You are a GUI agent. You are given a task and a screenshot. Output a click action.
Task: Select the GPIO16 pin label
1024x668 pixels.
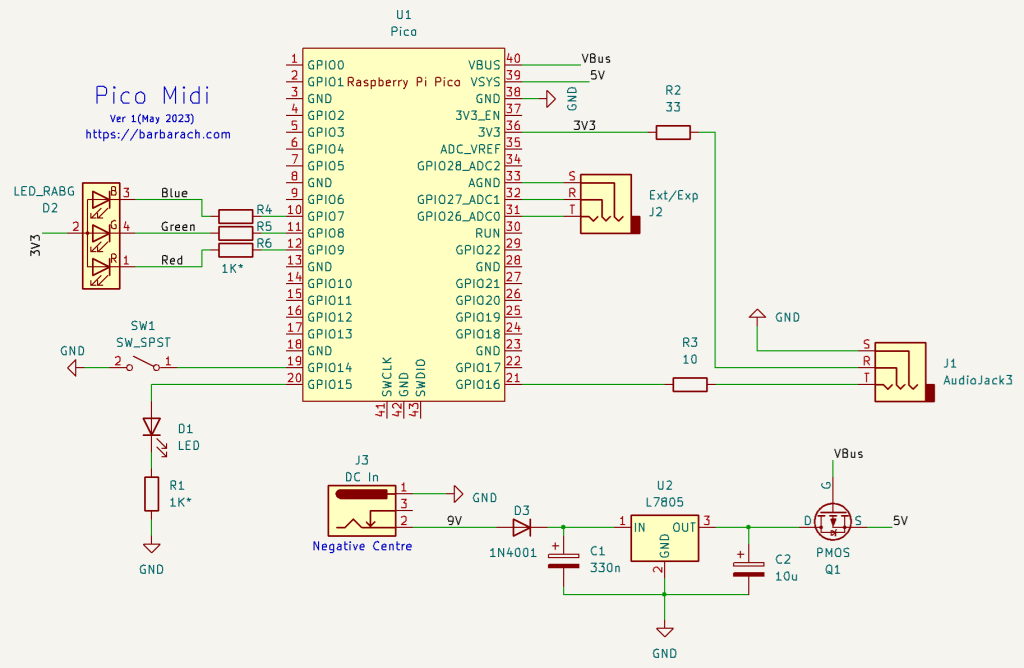click(x=478, y=385)
